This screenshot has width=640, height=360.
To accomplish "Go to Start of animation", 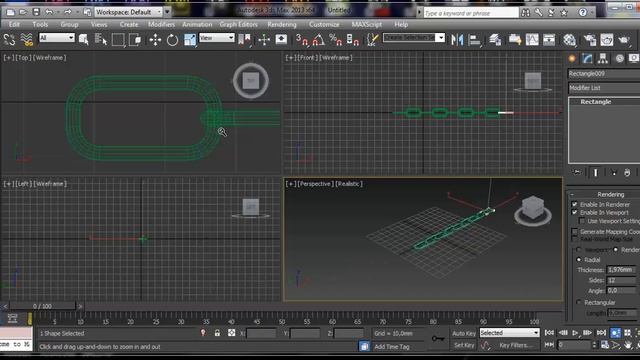I will pos(549,333).
